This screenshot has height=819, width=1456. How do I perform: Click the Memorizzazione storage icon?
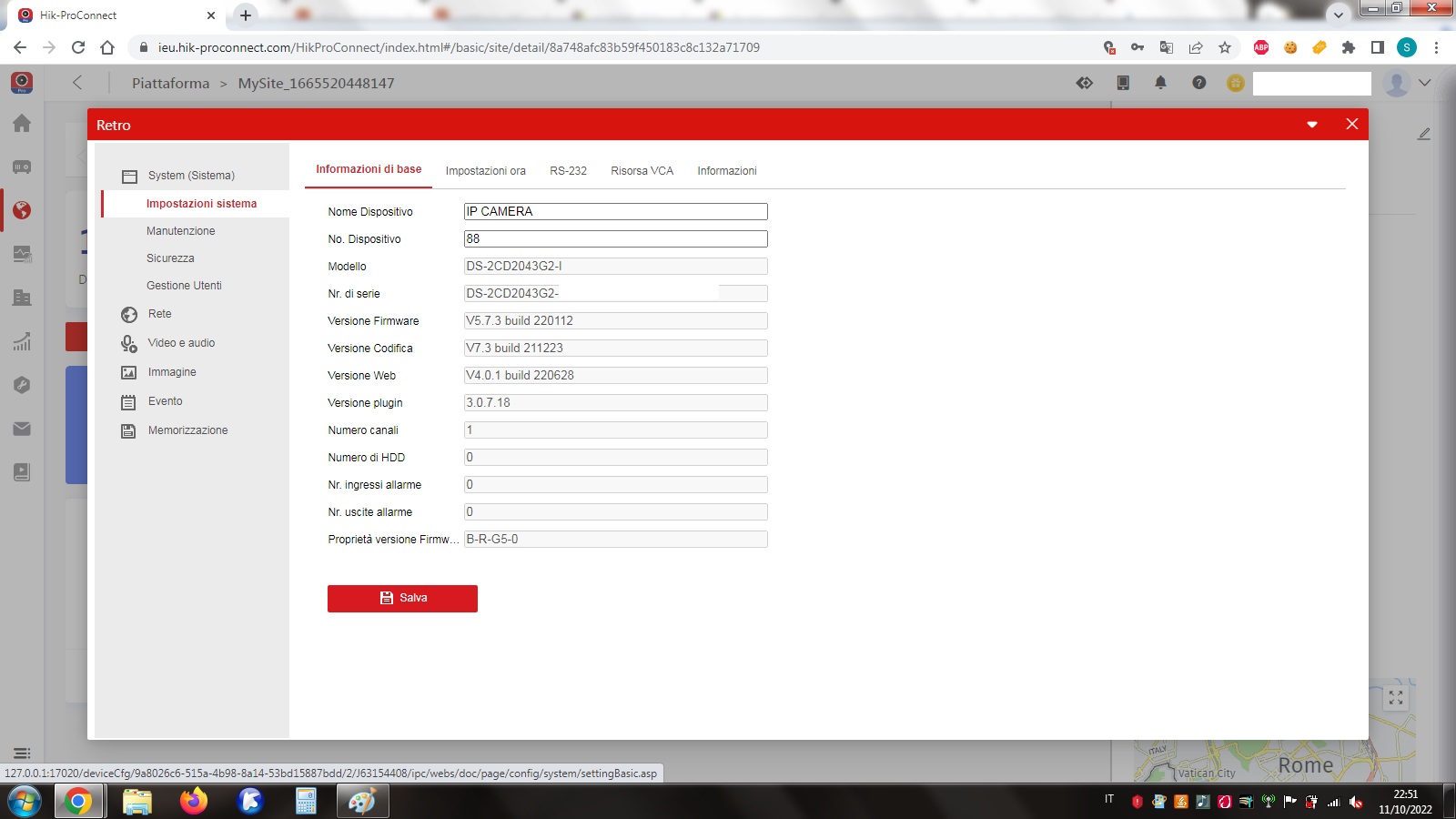pyautogui.click(x=129, y=431)
